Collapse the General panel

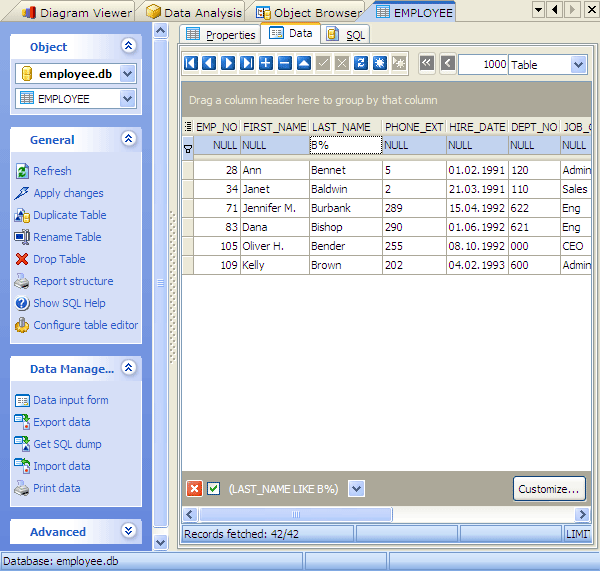129,139
